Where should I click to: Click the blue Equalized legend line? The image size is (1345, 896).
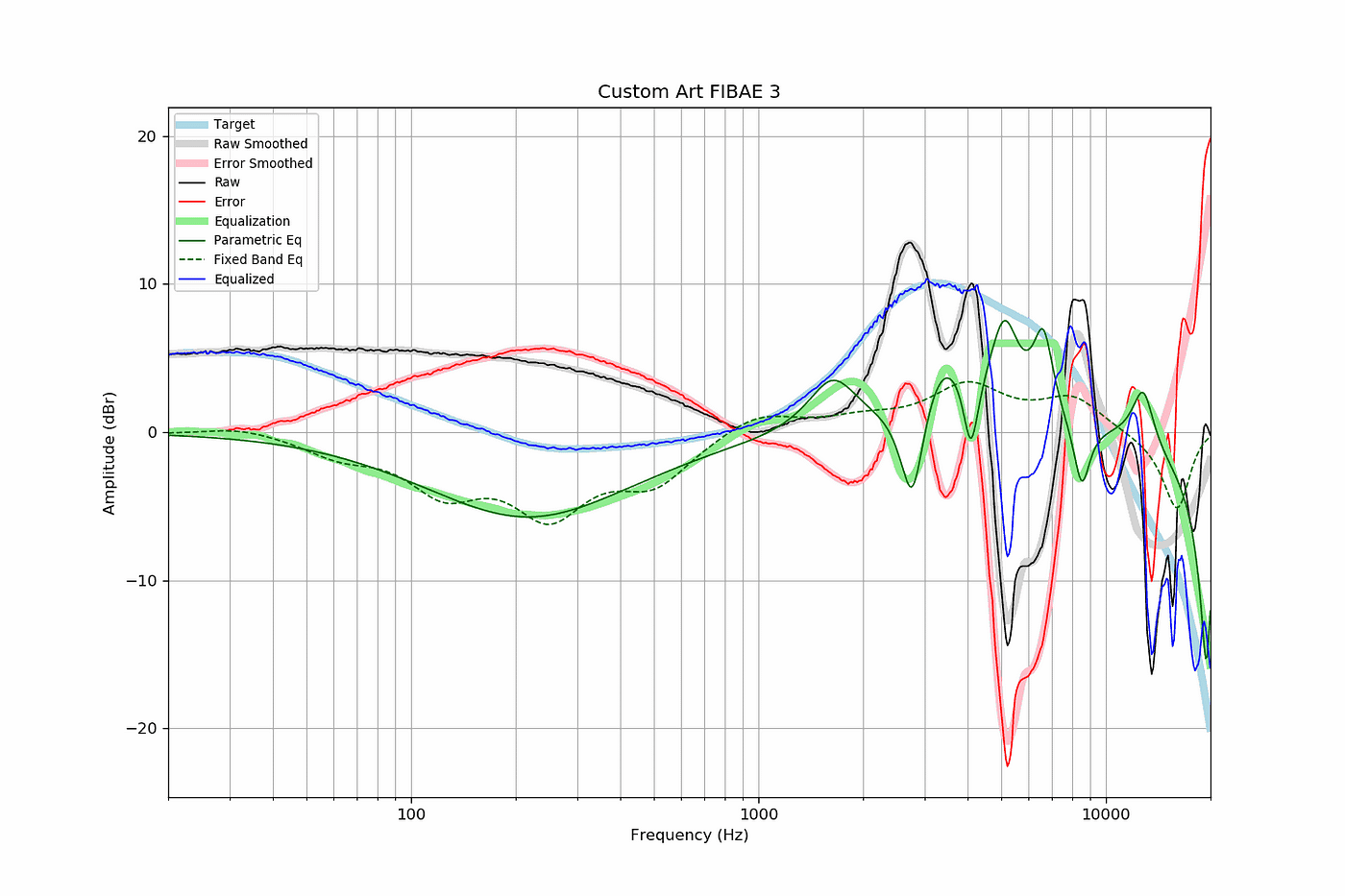(x=192, y=279)
